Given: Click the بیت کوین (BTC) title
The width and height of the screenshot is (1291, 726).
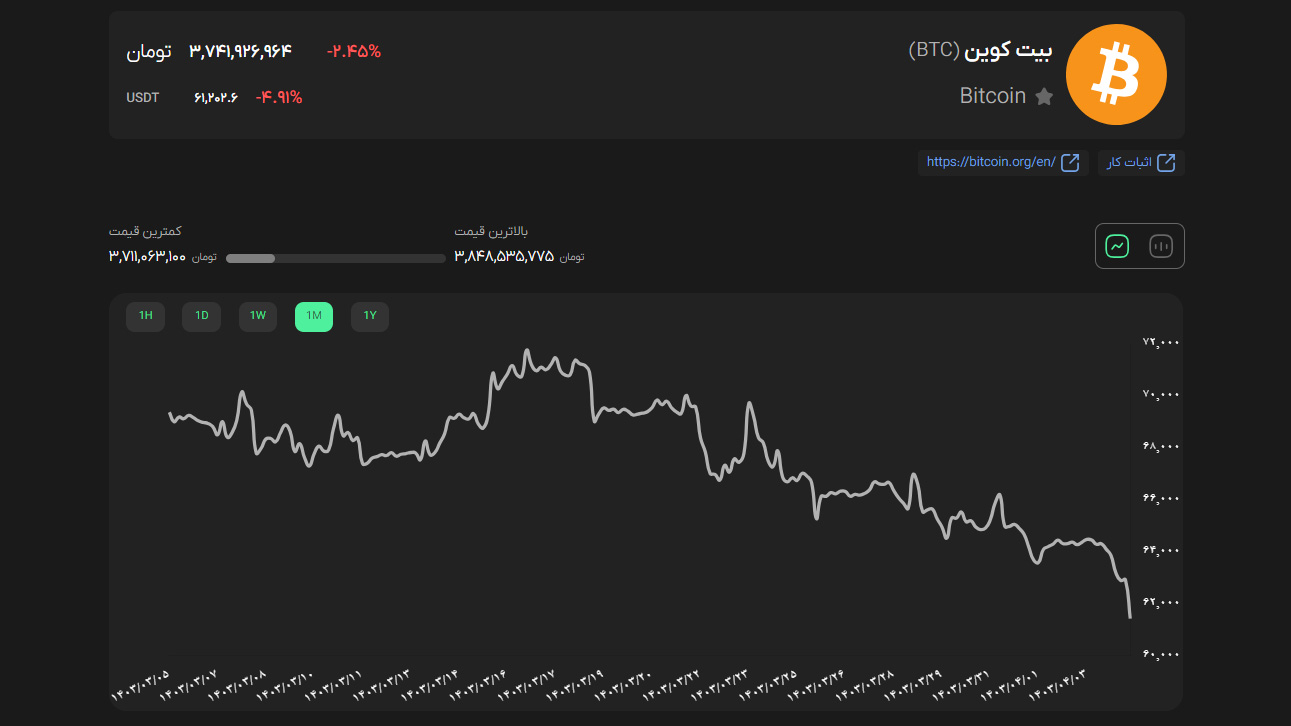Looking at the screenshot, I should coord(981,51).
